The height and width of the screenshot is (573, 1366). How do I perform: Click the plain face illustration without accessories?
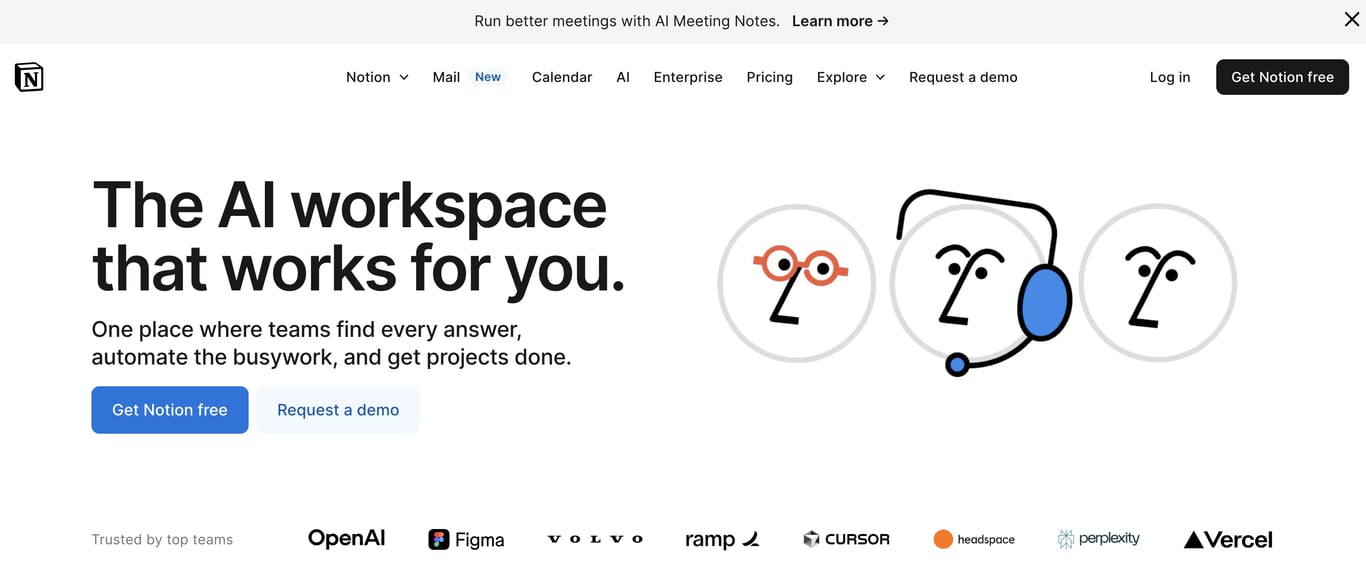tap(1158, 283)
